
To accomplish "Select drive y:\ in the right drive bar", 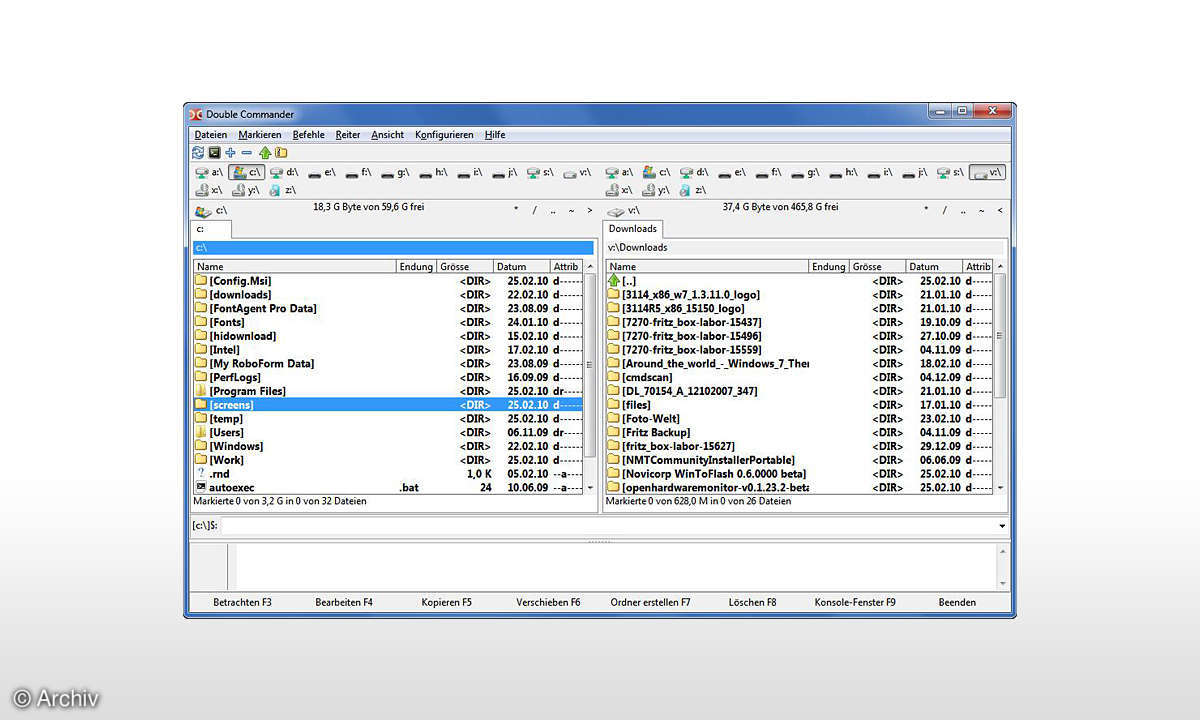I will click(x=658, y=190).
